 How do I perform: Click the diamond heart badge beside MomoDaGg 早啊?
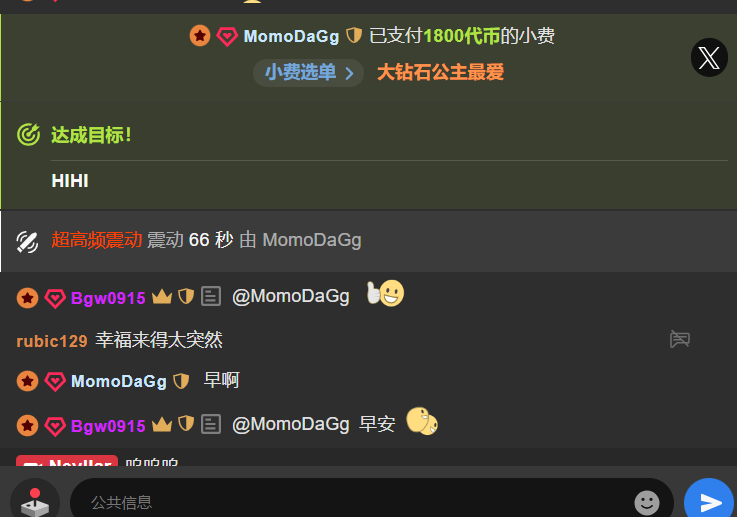(x=55, y=381)
